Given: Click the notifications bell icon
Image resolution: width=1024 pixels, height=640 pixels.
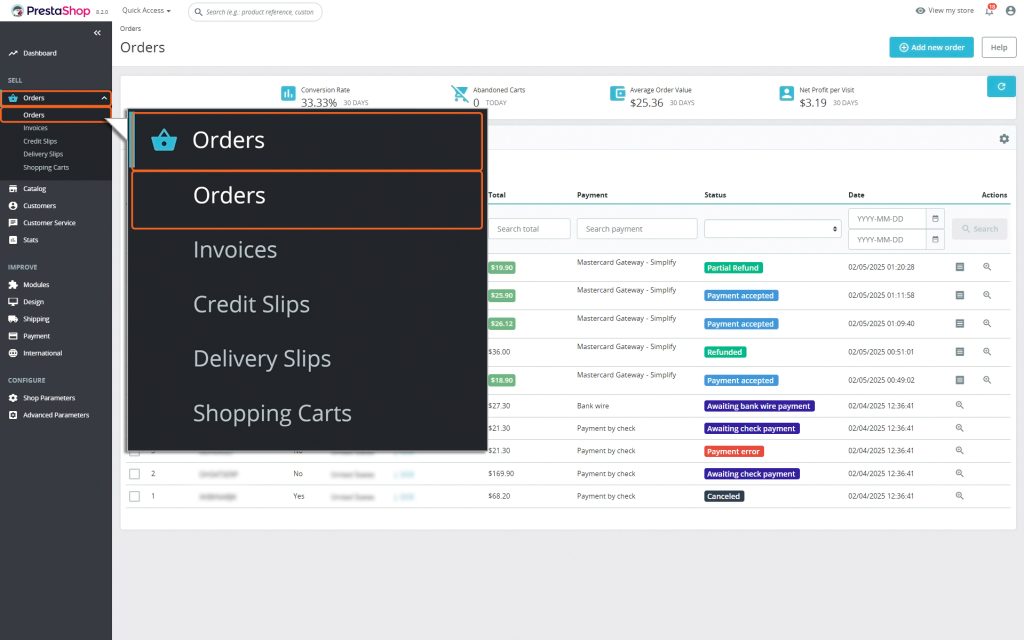Looking at the screenshot, I should point(990,10).
